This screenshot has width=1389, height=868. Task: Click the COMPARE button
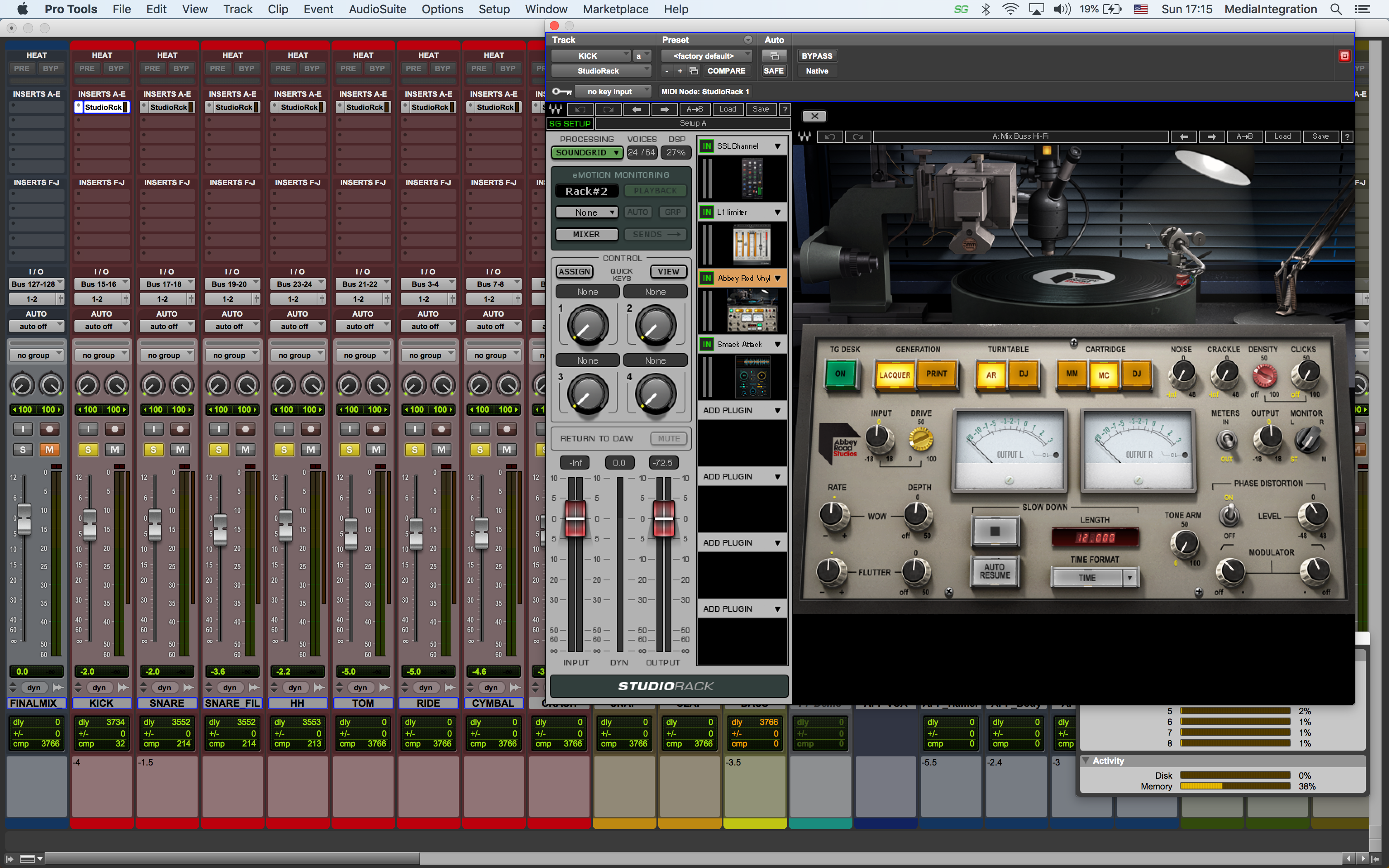pos(726,71)
